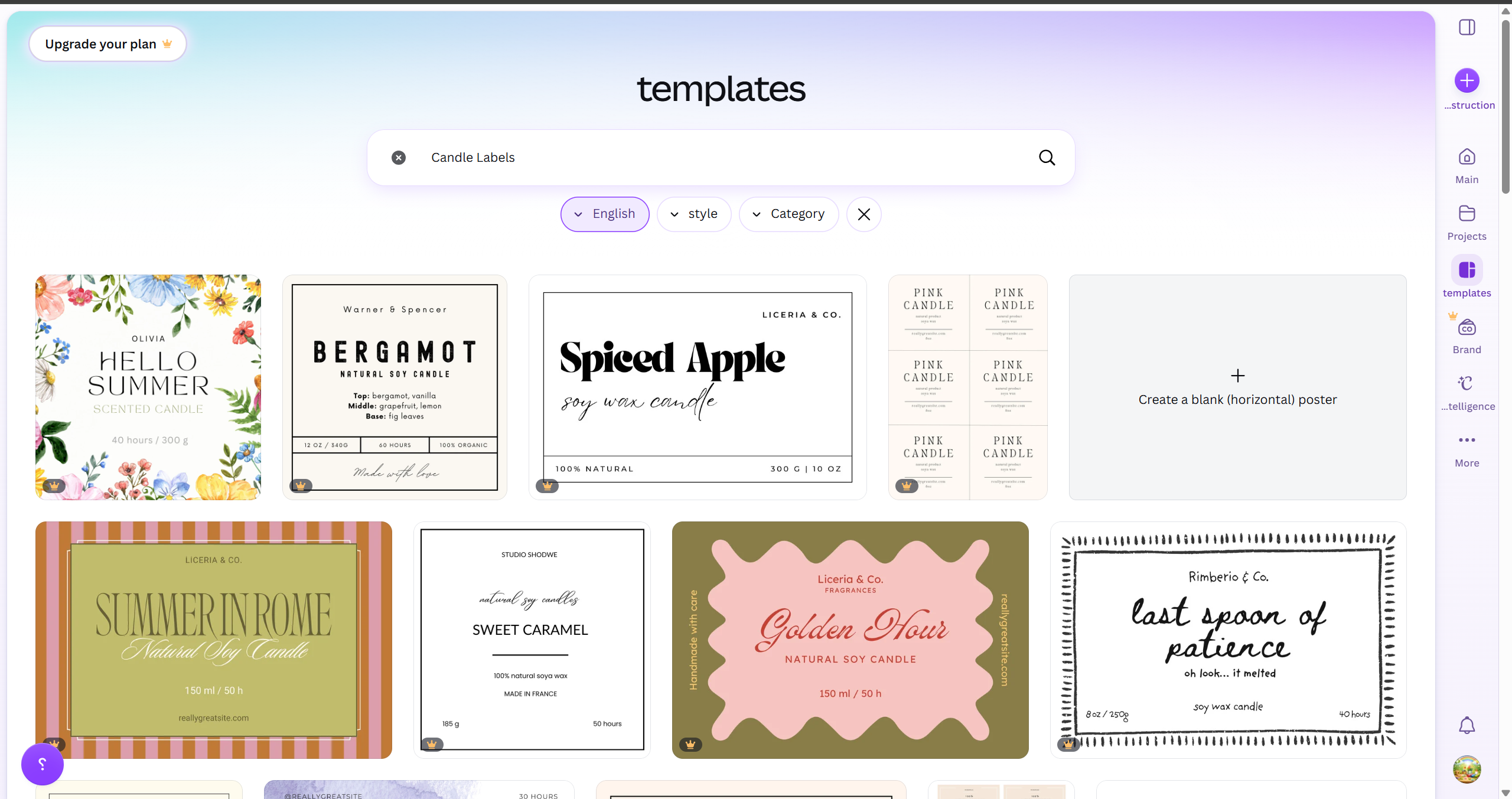Click the crown icon in Upgrade button
This screenshot has height=799, width=1512.
[167, 44]
